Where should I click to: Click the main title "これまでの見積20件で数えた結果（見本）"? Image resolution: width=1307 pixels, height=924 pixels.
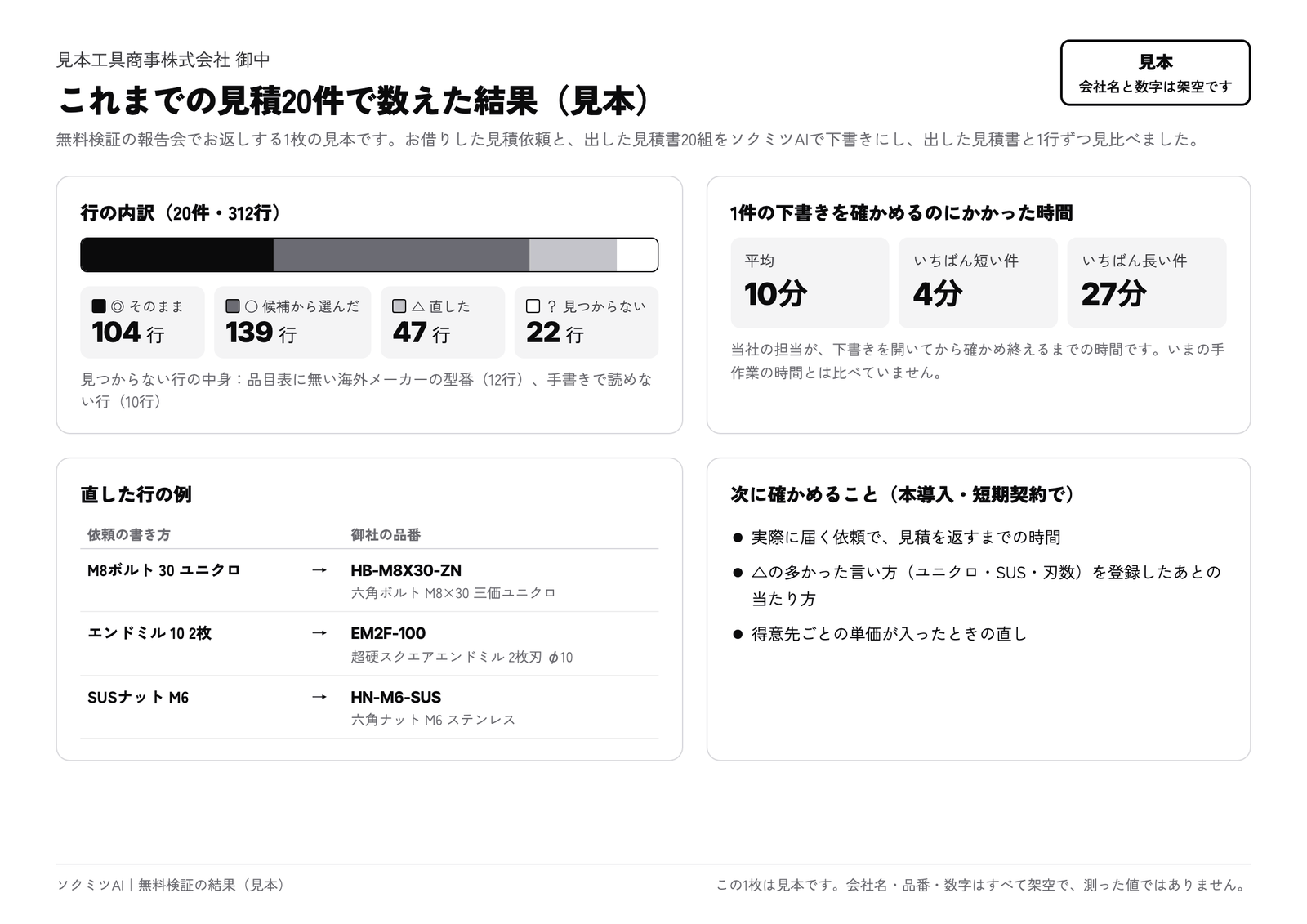pyautogui.click(x=355, y=101)
